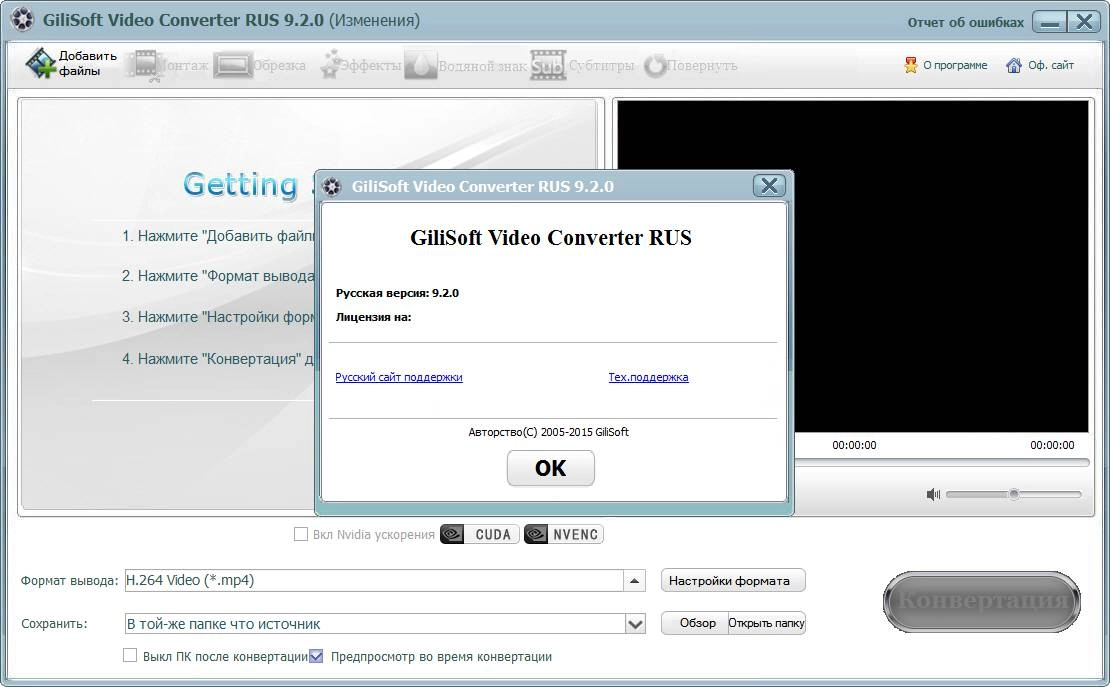Viewport: 1110px width, 687px height.
Task: Confirm the About dialog with OK
Action: pos(550,468)
